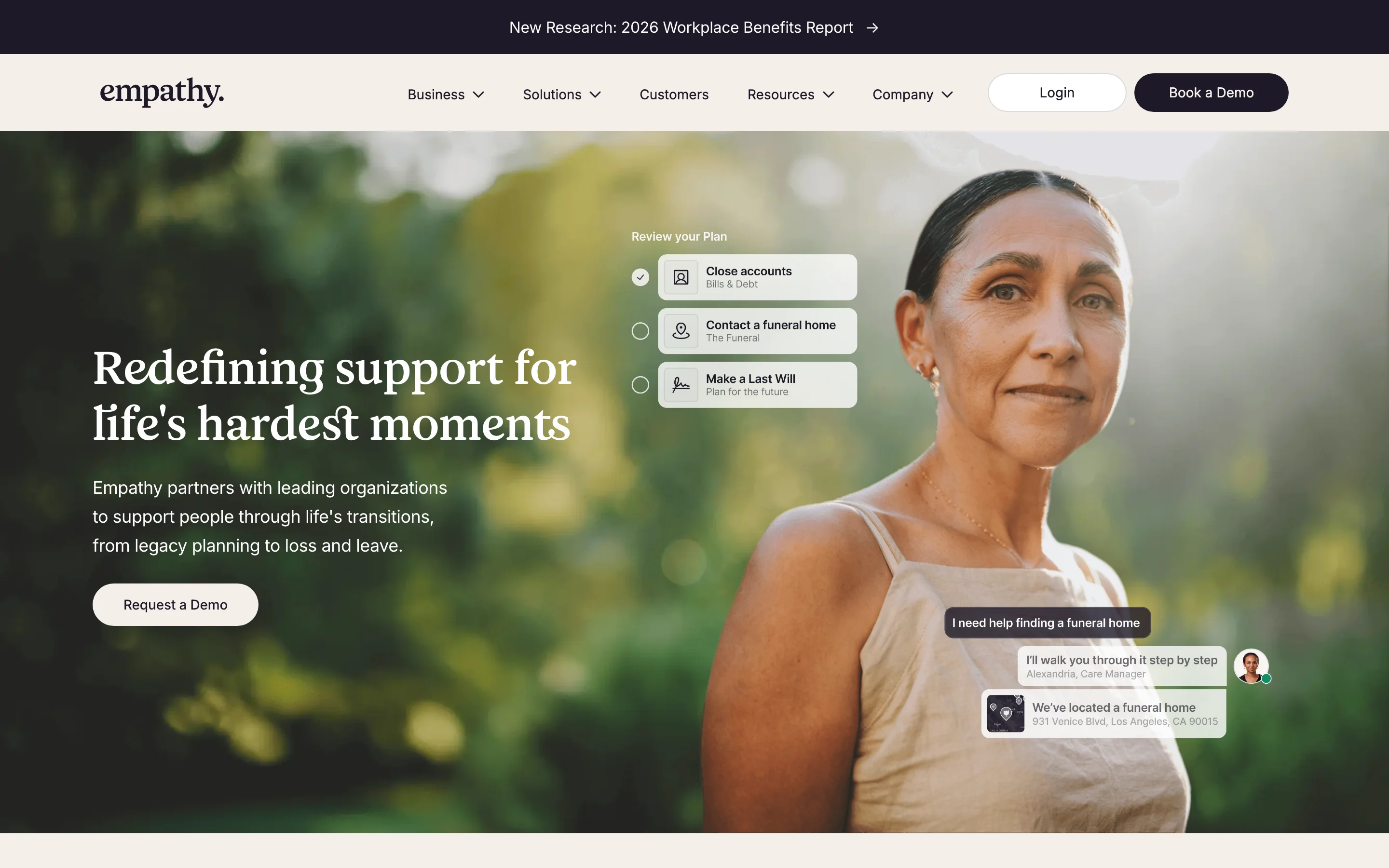
Task: Click the green online status dot
Action: click(x=1266, y=678)
